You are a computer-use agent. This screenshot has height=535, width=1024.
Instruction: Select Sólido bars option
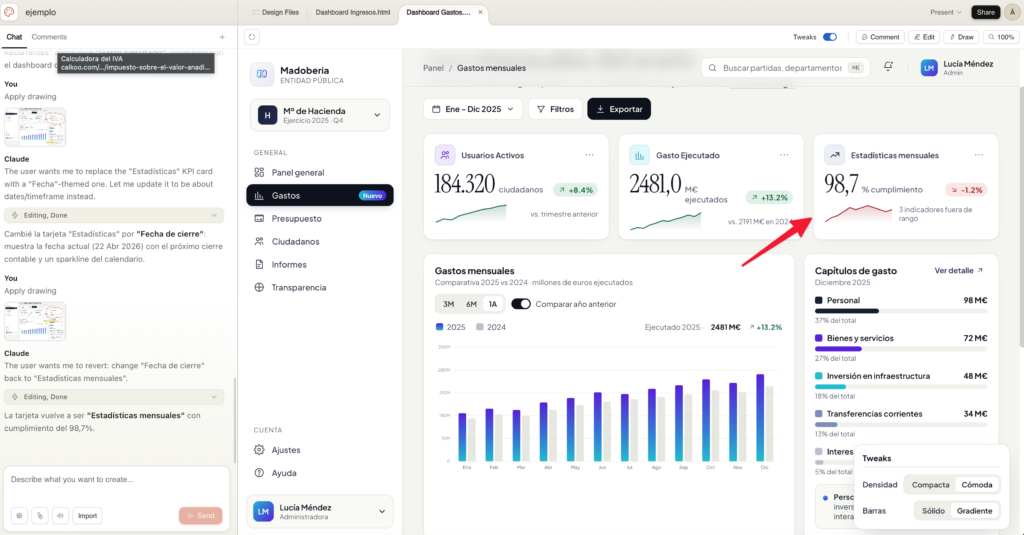click(933, 511)
